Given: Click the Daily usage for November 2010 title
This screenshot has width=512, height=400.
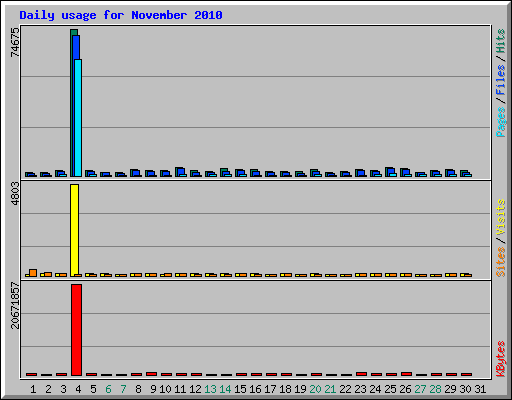Looking at the screenshot, I should coord(121,15).
